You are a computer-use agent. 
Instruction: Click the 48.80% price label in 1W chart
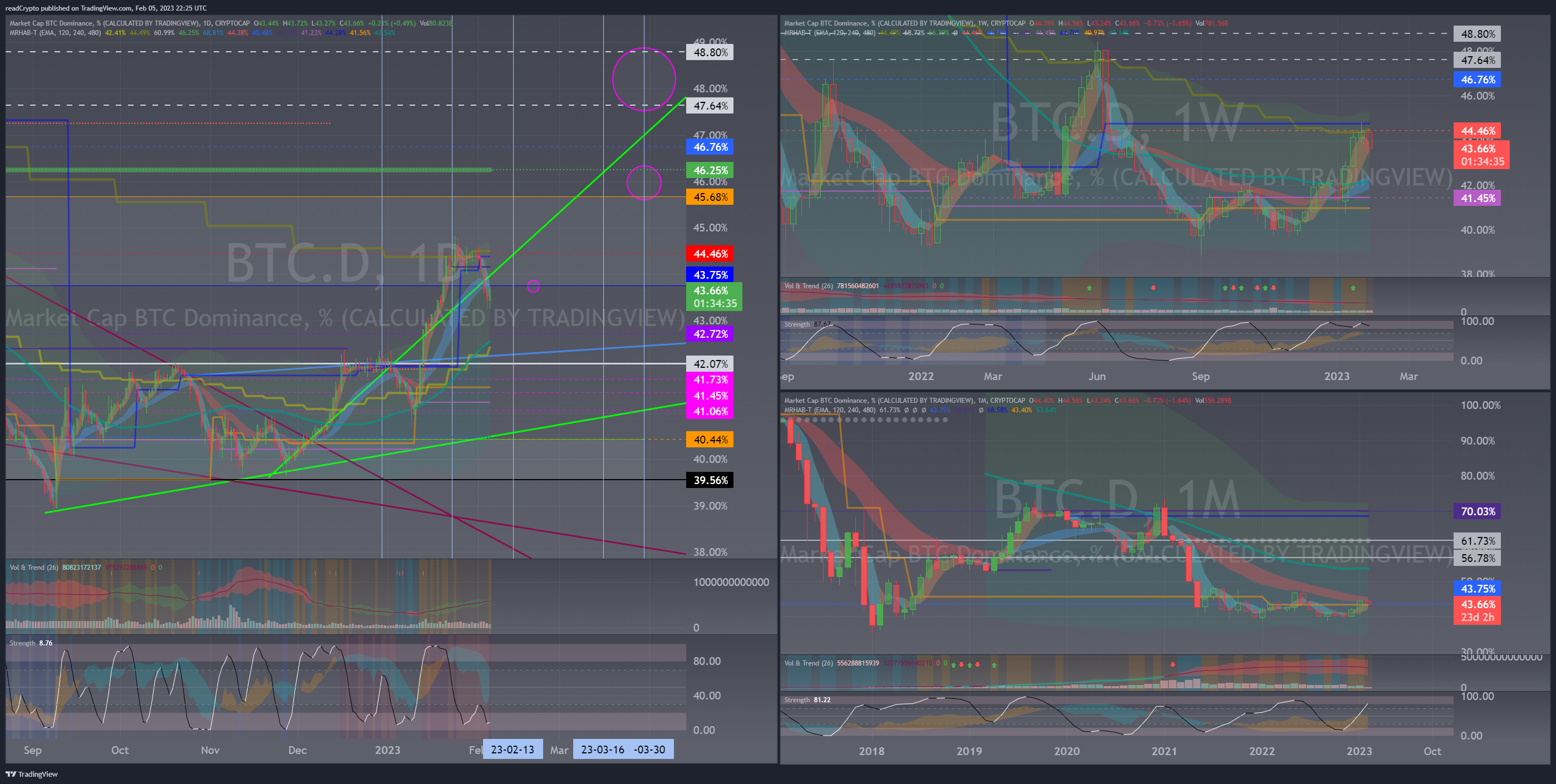coord(1478,34)
